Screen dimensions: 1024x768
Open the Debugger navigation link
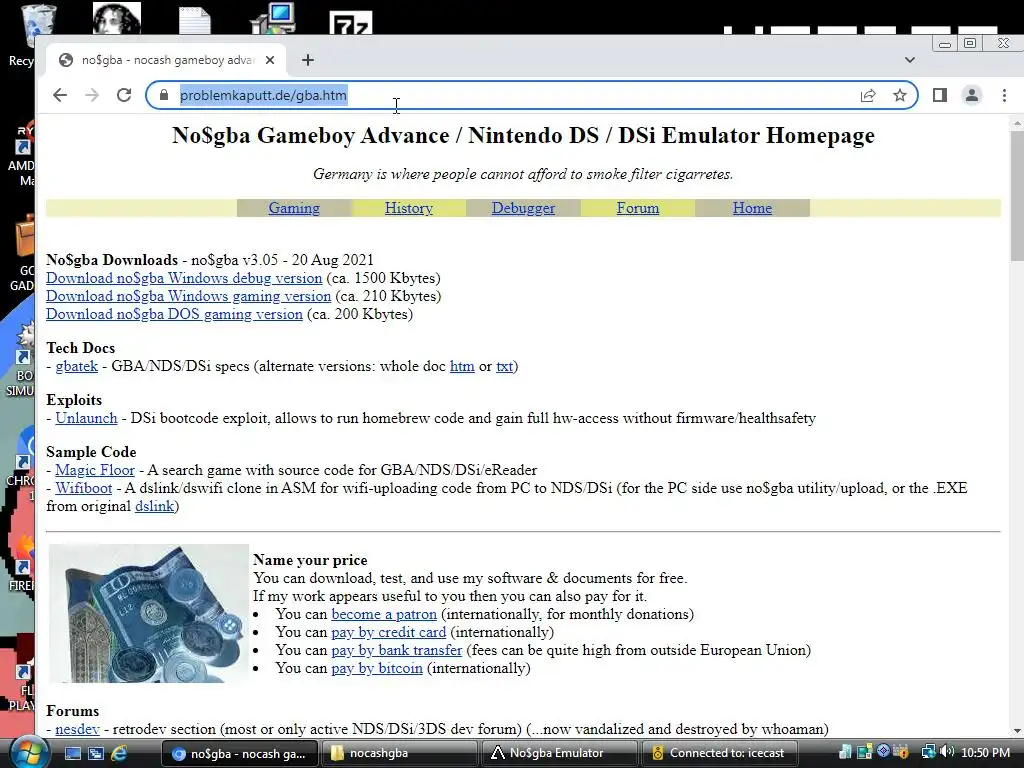coord(523,208)
